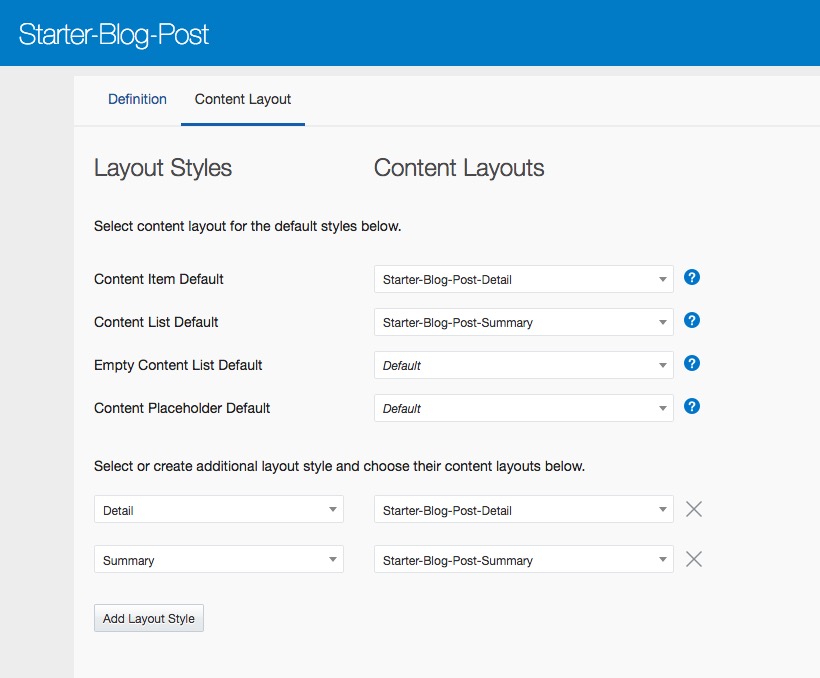
Task: Expand the Content Placeholder Default dropdown
Action: coord(523,409)
